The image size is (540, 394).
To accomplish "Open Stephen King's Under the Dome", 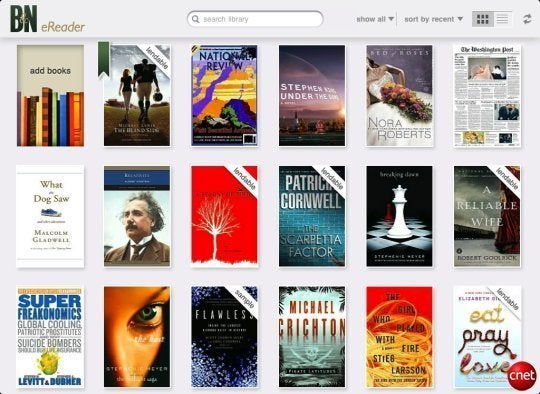I will point(312,95).
